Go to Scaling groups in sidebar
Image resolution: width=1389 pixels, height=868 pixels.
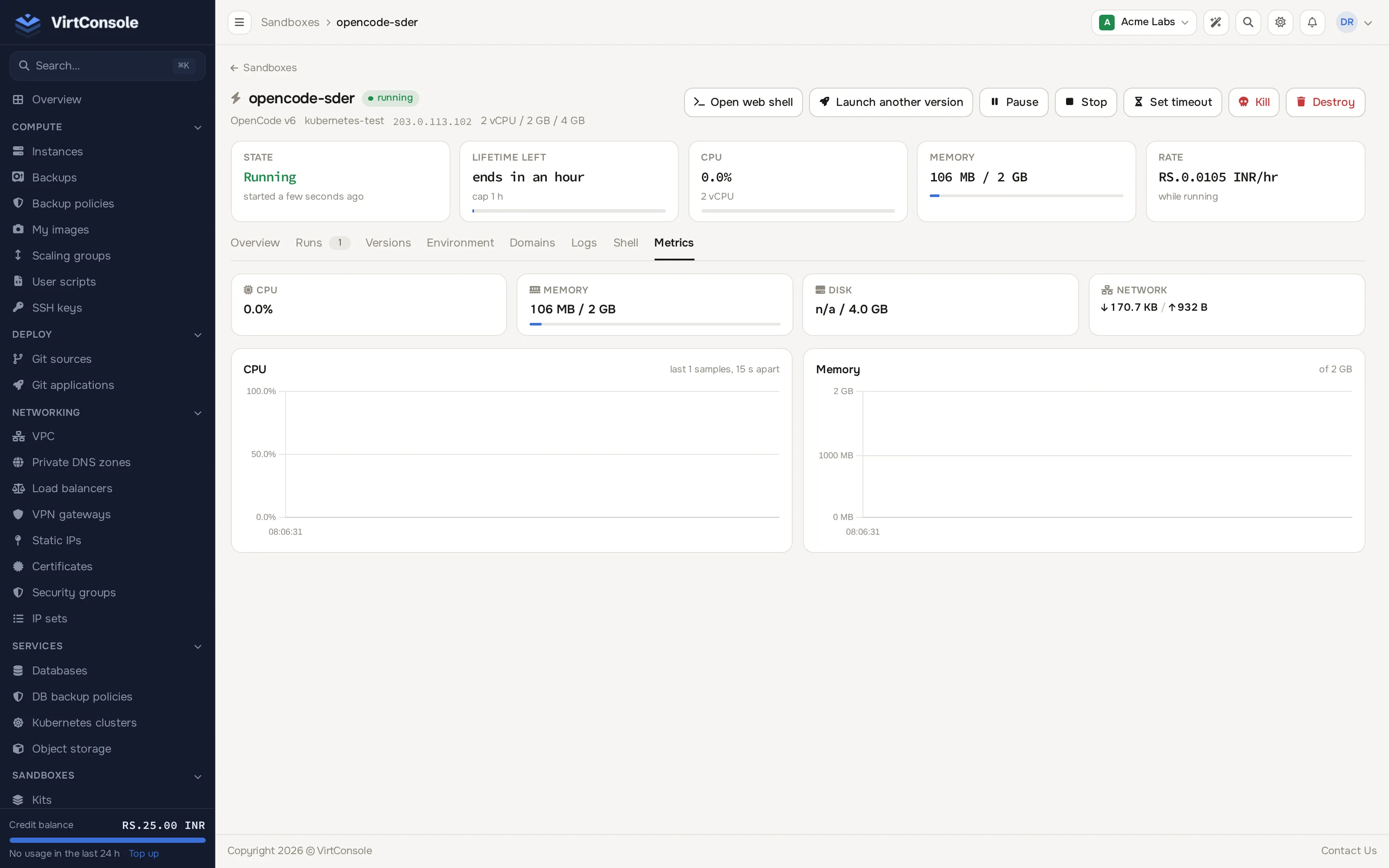pyautogui.click(x=107, y=256)
